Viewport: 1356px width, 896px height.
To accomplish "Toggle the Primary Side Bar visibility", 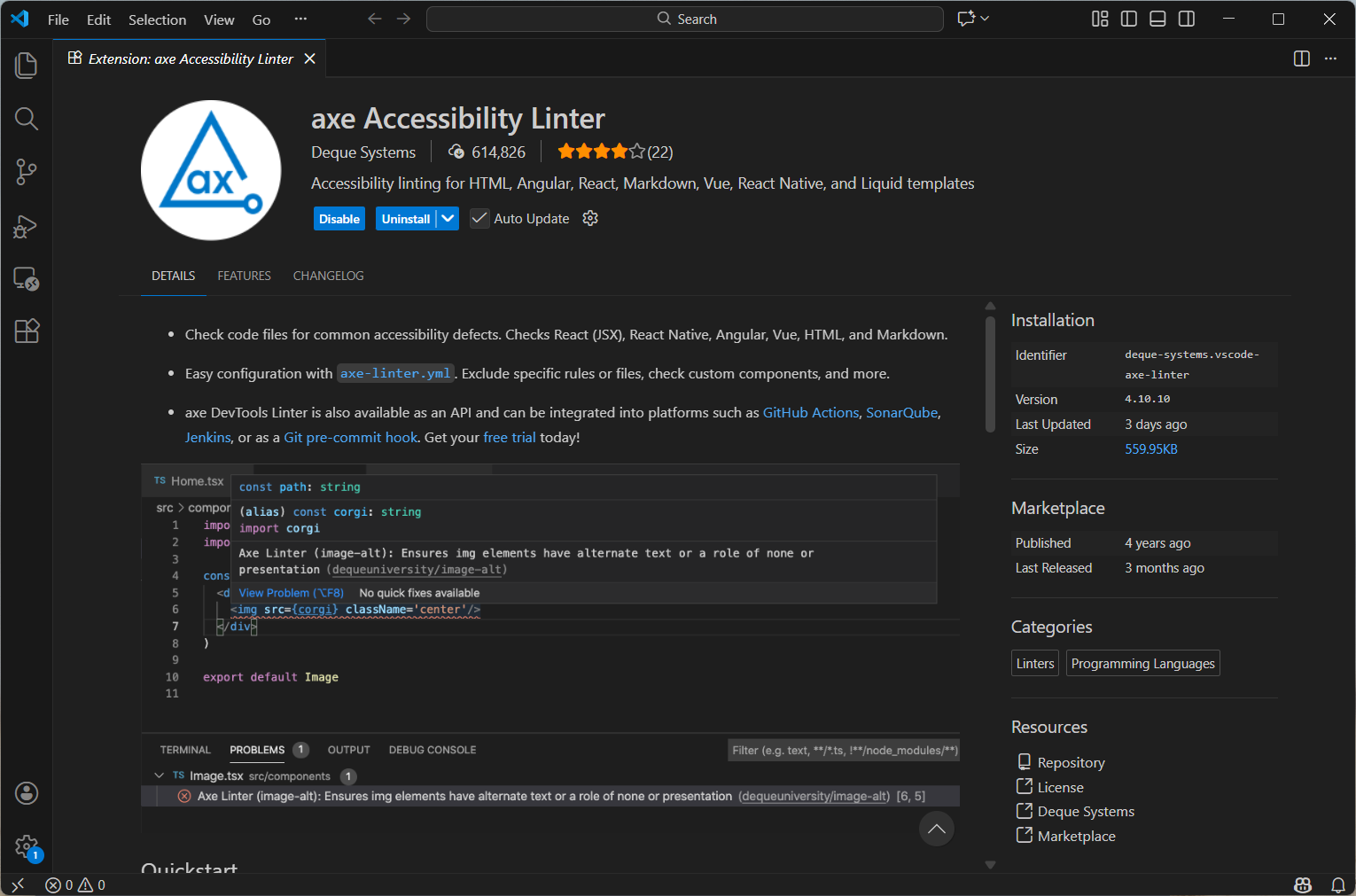I will pyautogui.click(x=1128, y=18).
